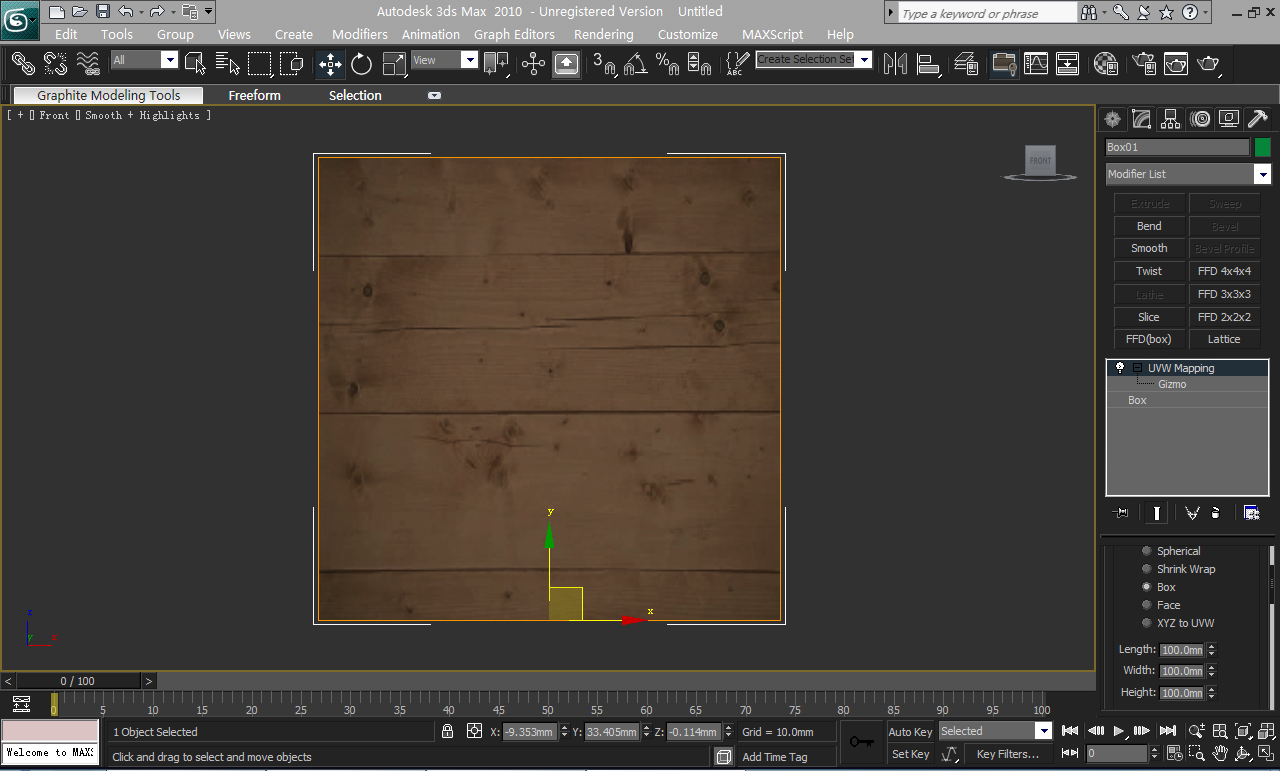This screenshot has width=1280, height=771.
Task: Click the Zoom Extents viewport control
Action: pos(1243,732)
